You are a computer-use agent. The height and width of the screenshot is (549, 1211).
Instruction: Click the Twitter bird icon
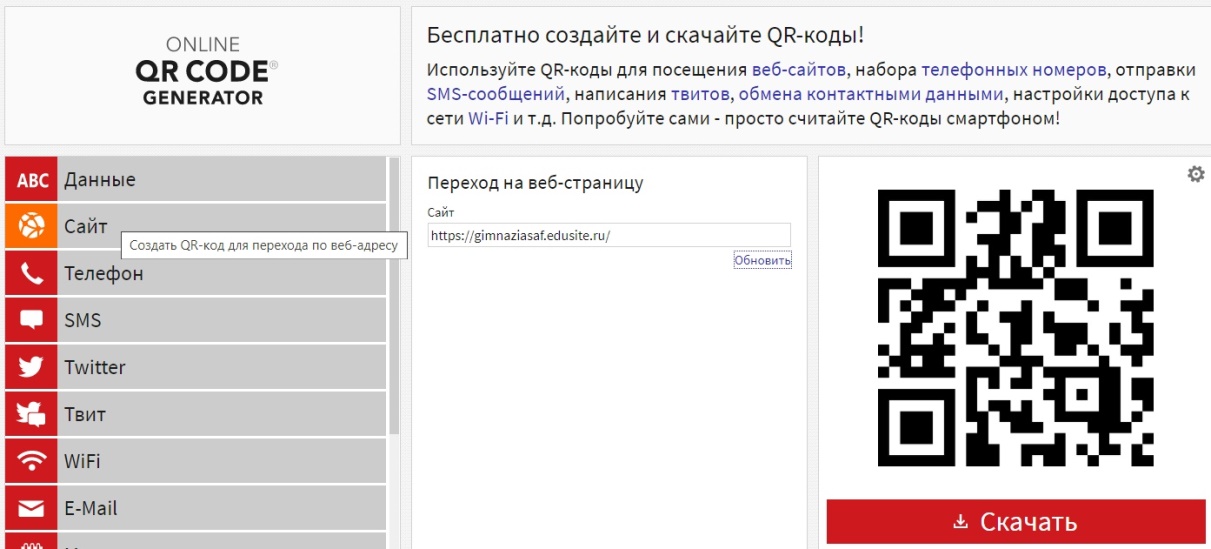coord(32,367)
